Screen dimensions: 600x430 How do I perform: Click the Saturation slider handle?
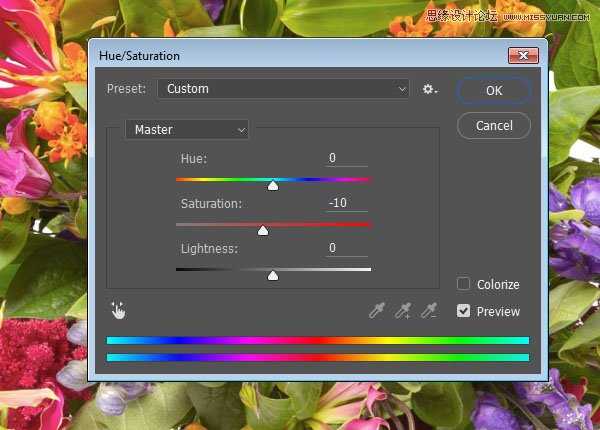tap(263, 230)
